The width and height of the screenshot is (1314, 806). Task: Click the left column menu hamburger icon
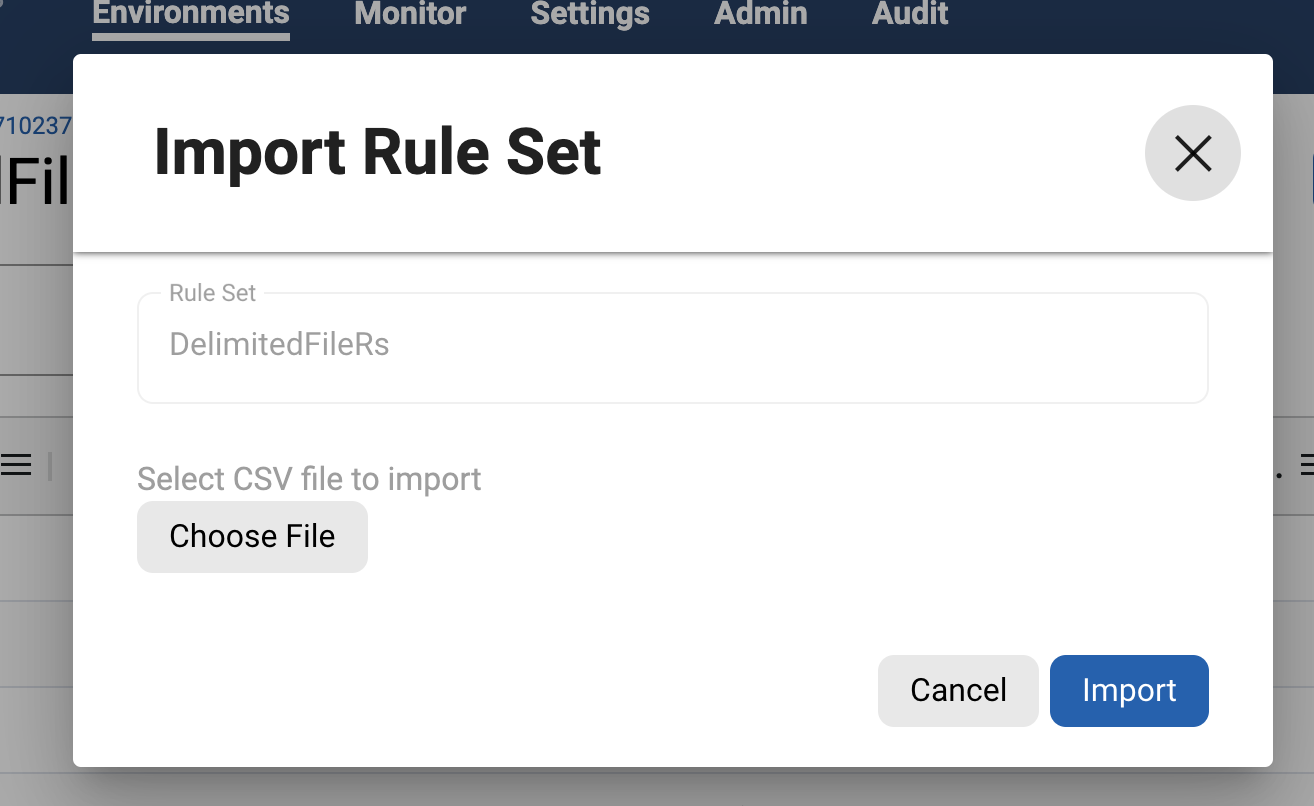(x=15, y=464)
